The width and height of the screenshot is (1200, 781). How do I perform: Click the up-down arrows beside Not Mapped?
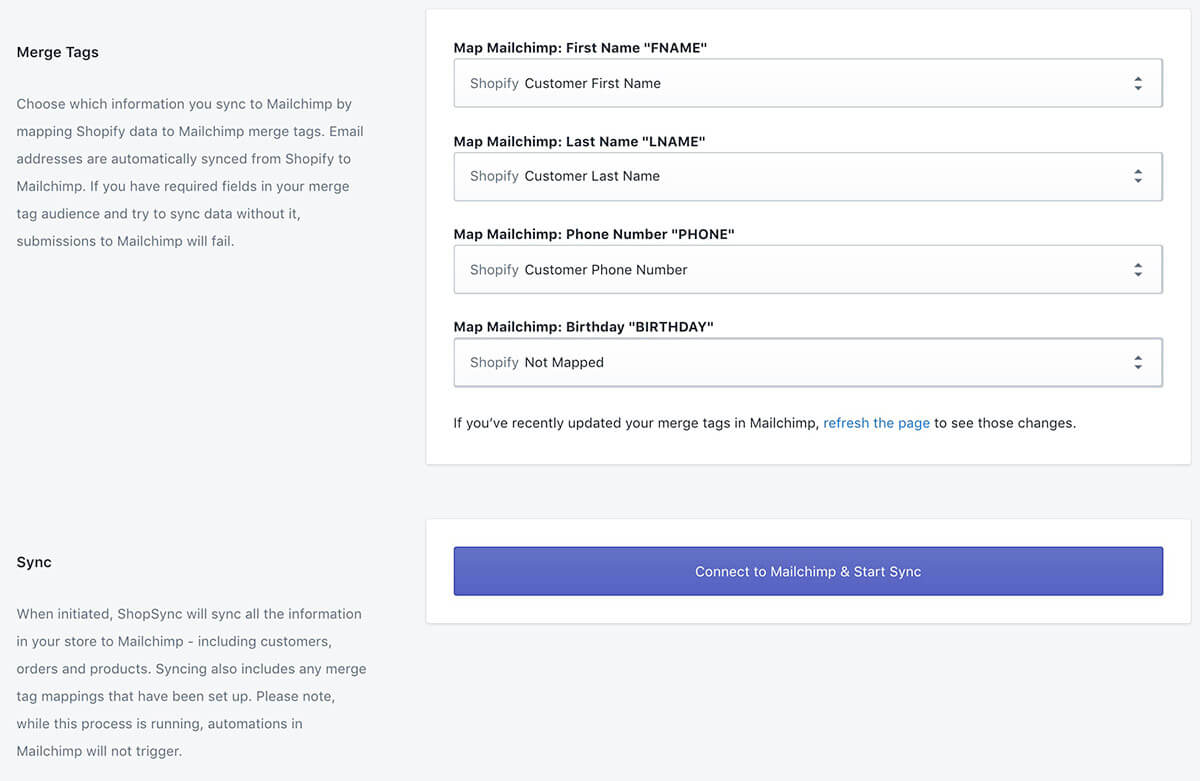[1138, 363]
